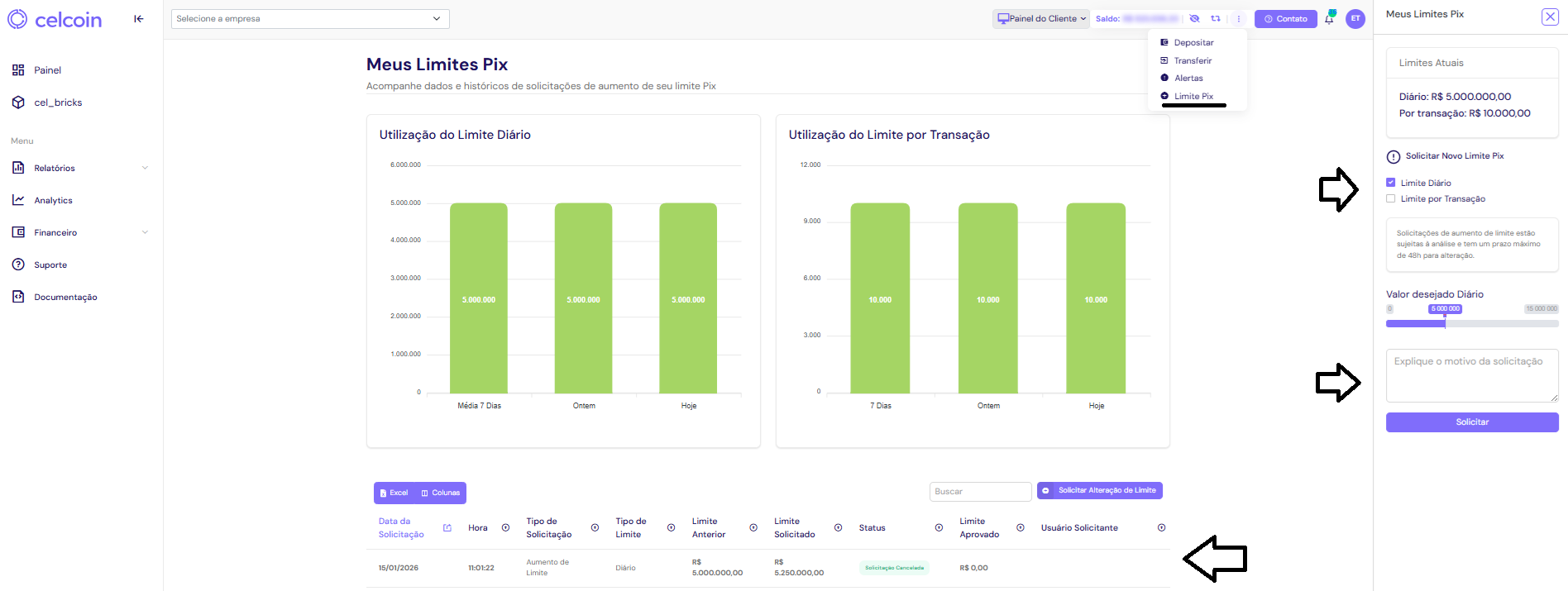This screenshot has width=1568, height=591.
Task: Click sort icon beside Status column header
Action: 939,528
